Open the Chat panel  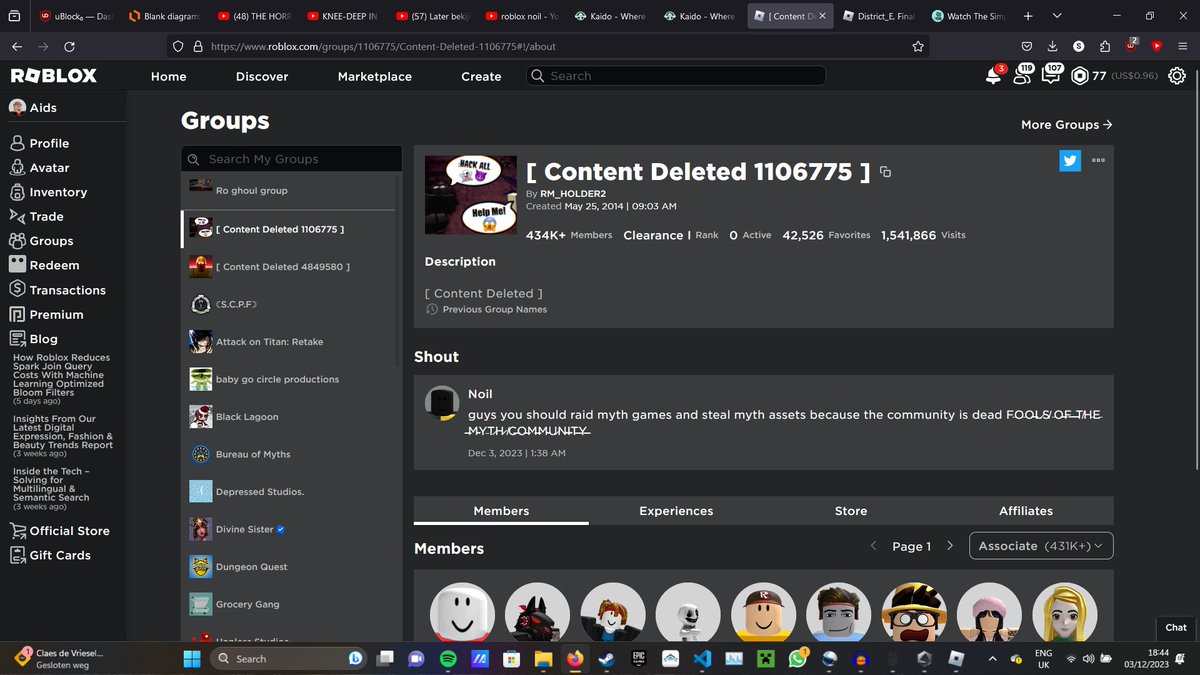pyautogui.click(x=1176, y=627)
